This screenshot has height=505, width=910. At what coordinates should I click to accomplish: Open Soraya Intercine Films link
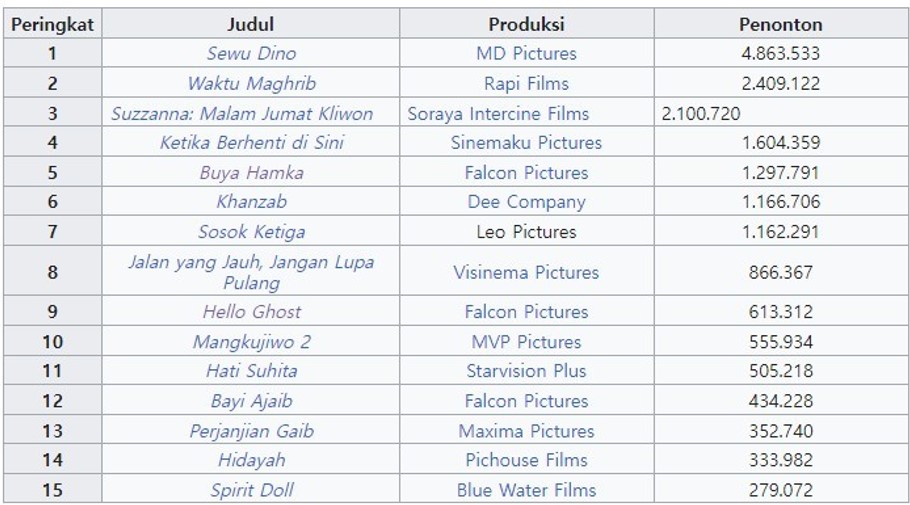[498, 113]
